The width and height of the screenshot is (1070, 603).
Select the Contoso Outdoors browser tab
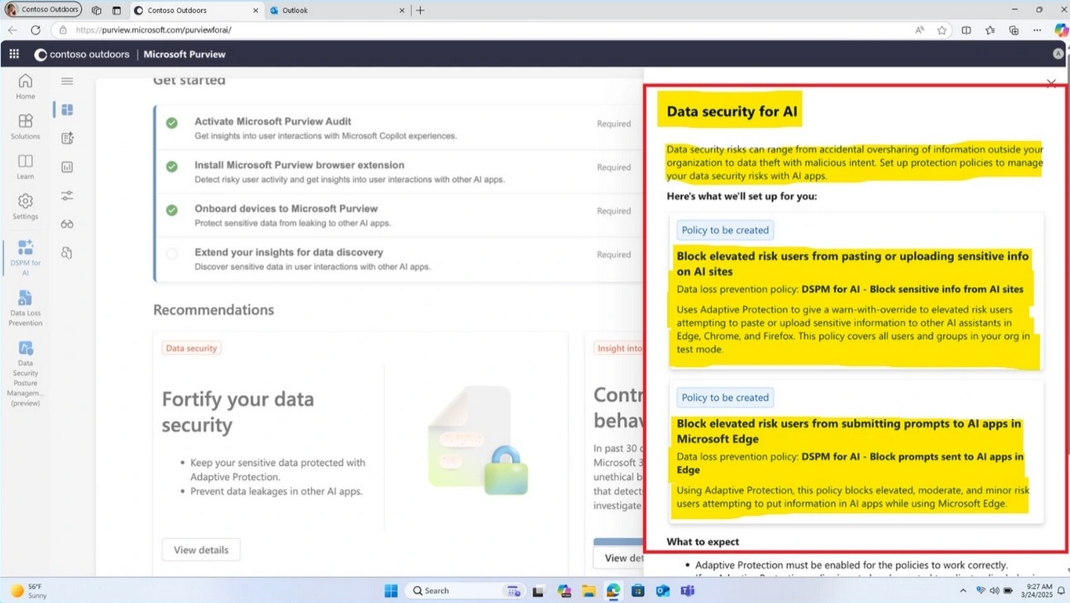(x=197, y=10)
